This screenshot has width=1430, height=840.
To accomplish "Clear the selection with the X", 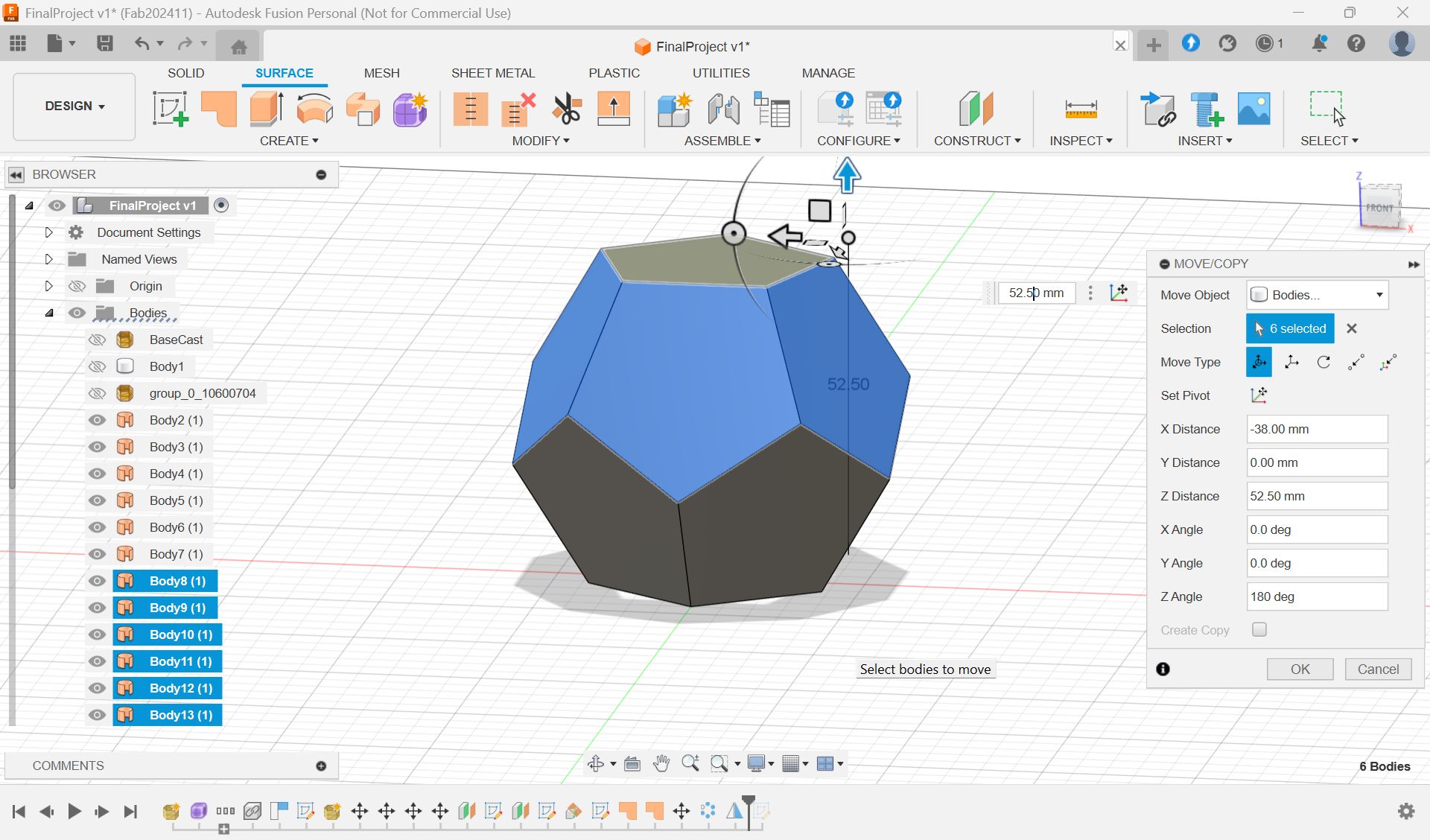I will pos(1352,328).
